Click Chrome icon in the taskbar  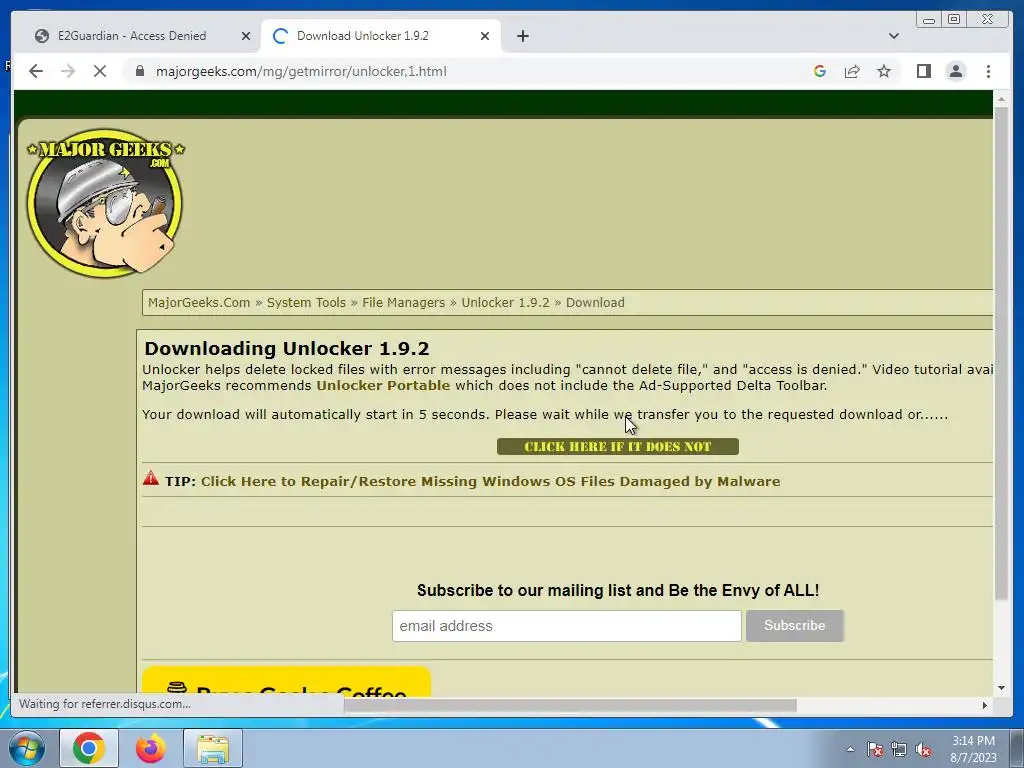click(89, 748)
